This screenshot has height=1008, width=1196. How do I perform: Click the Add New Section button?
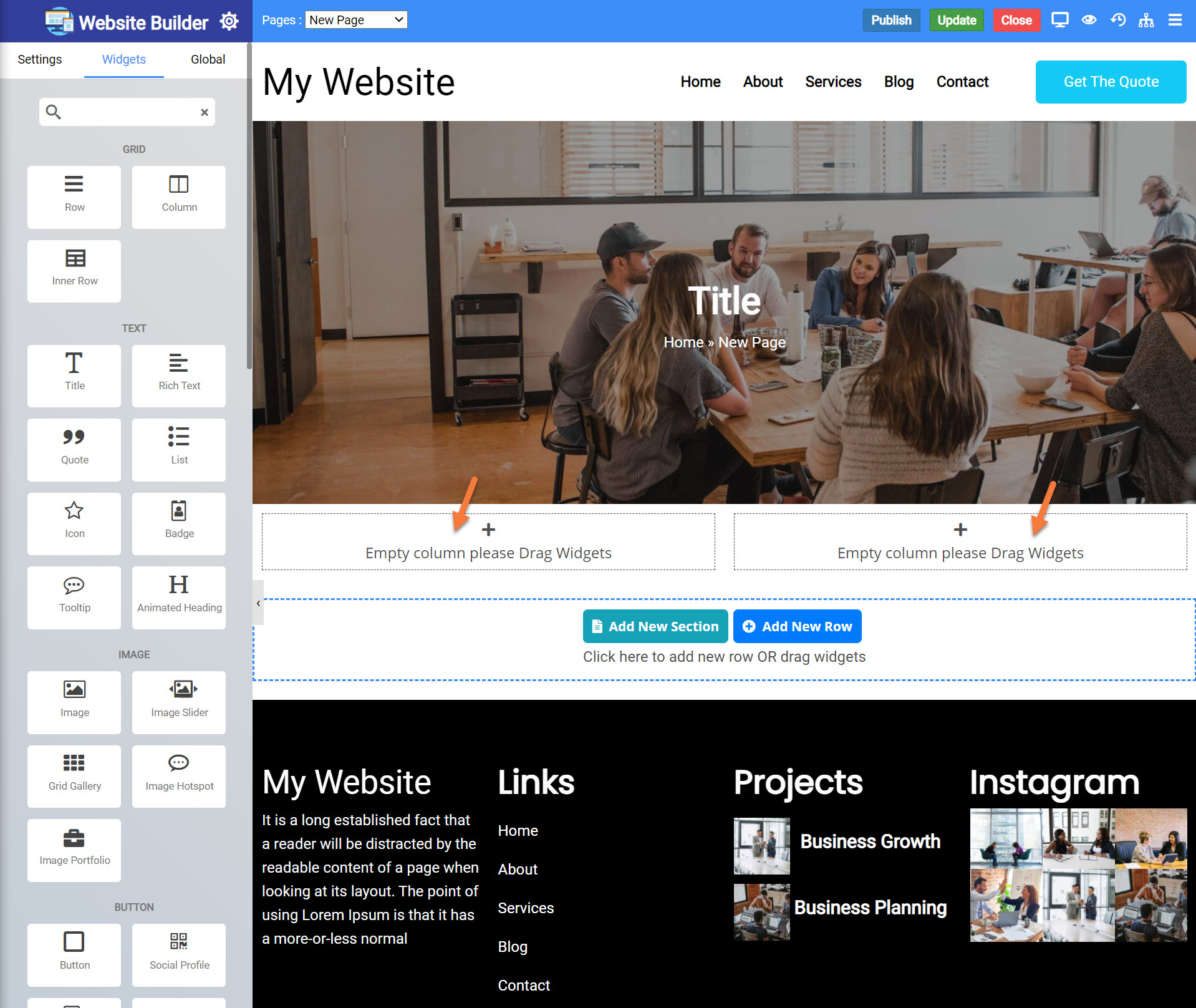tap(655, 626)
